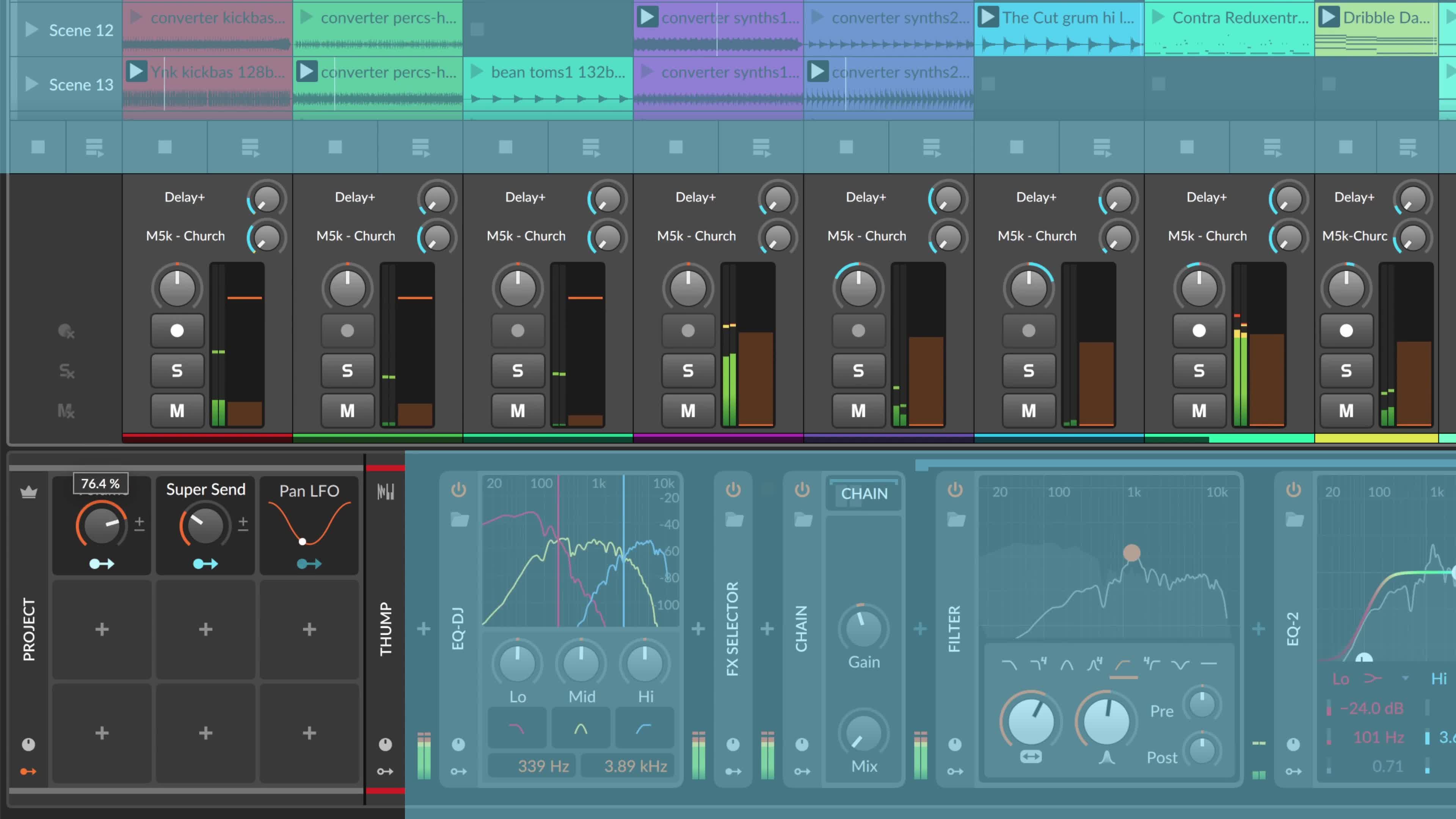The width and height of the screenshot is (1456, 819).
Task: Toggle the EQ-2 device power button
Action: (1293, 490)
